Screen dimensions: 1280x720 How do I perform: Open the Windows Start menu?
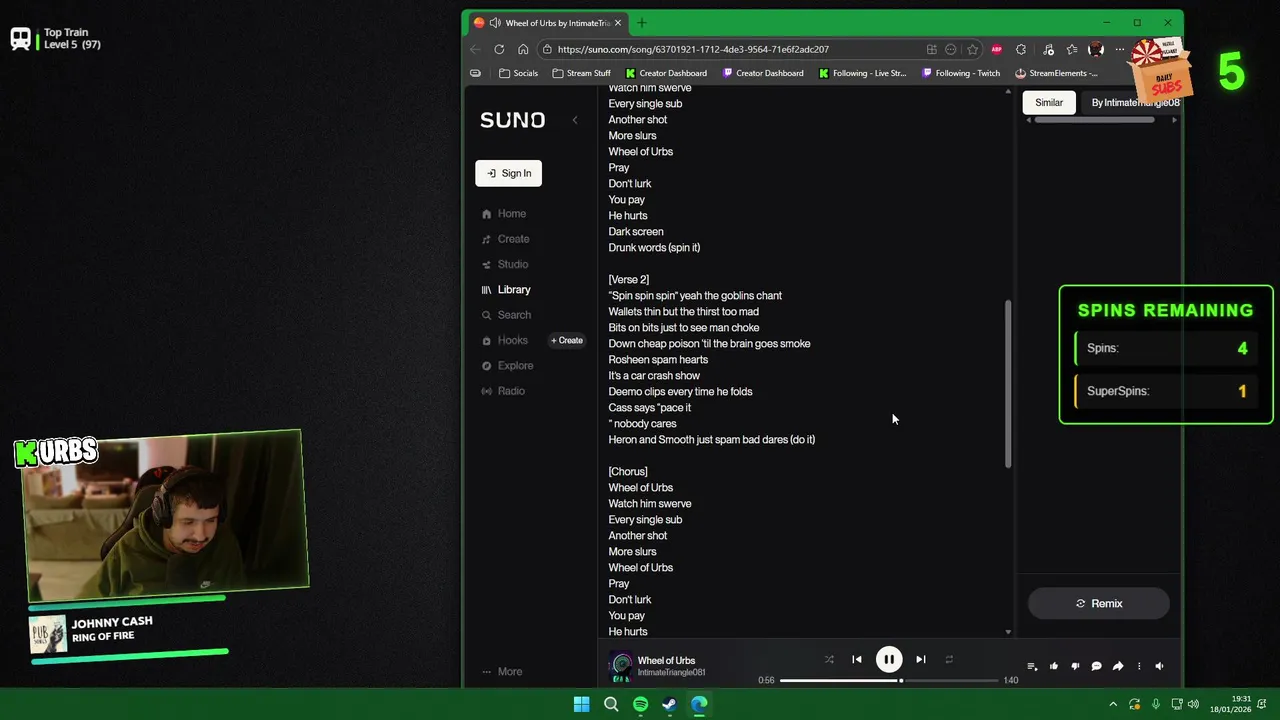pyautogui.click(x=581, y=704)
